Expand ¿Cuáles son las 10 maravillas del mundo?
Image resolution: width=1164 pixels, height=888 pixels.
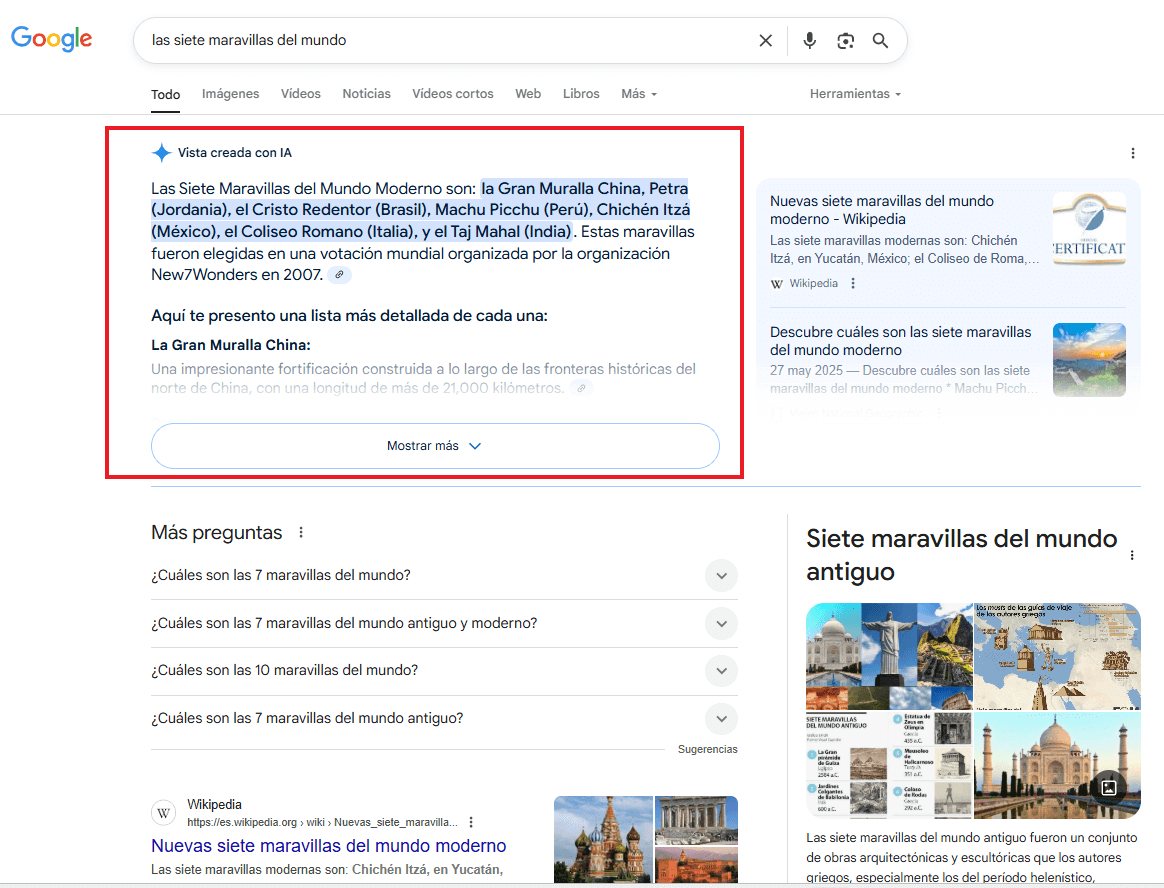444,670
